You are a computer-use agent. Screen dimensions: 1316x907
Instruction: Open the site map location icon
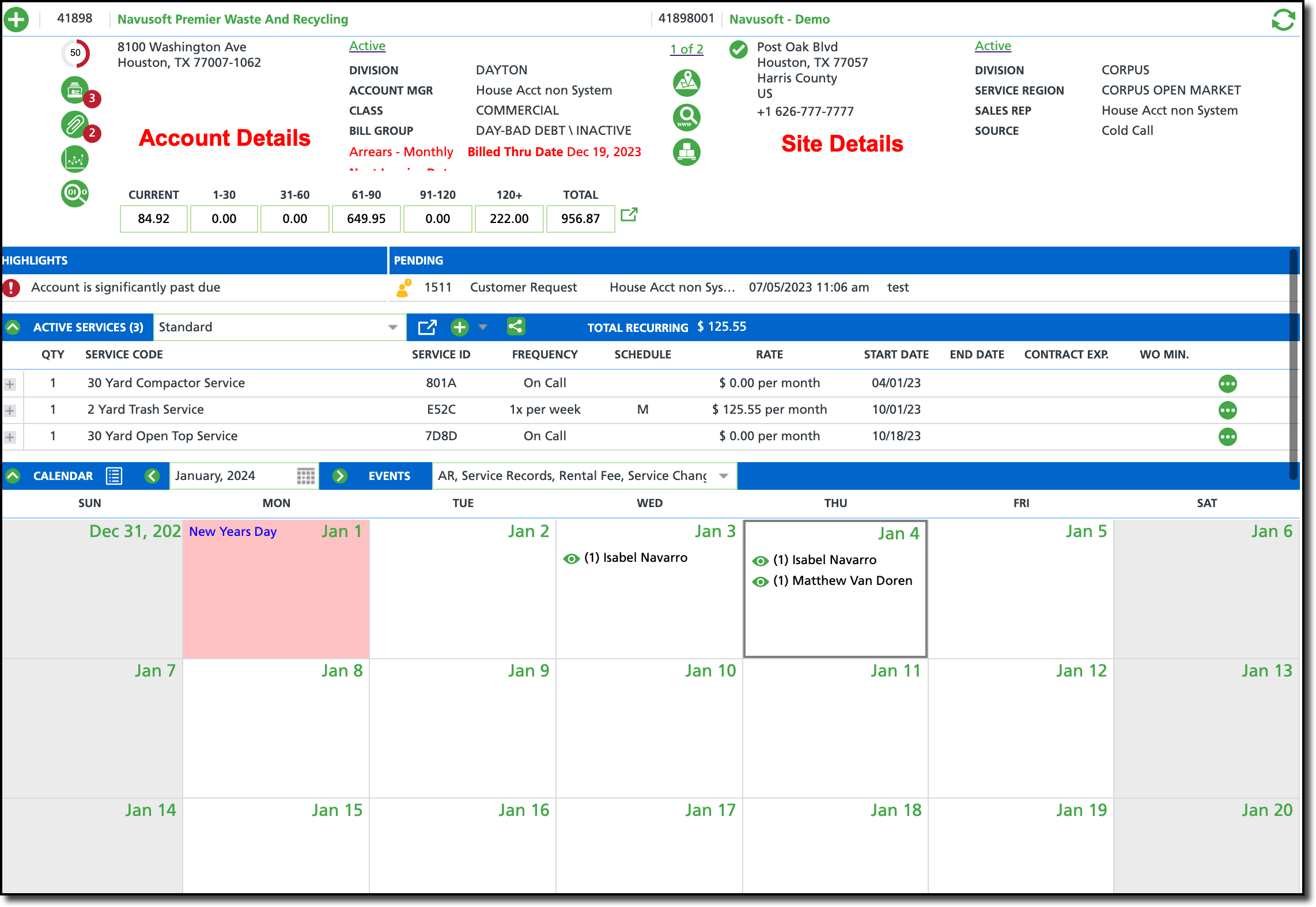(x=687, y=83)
